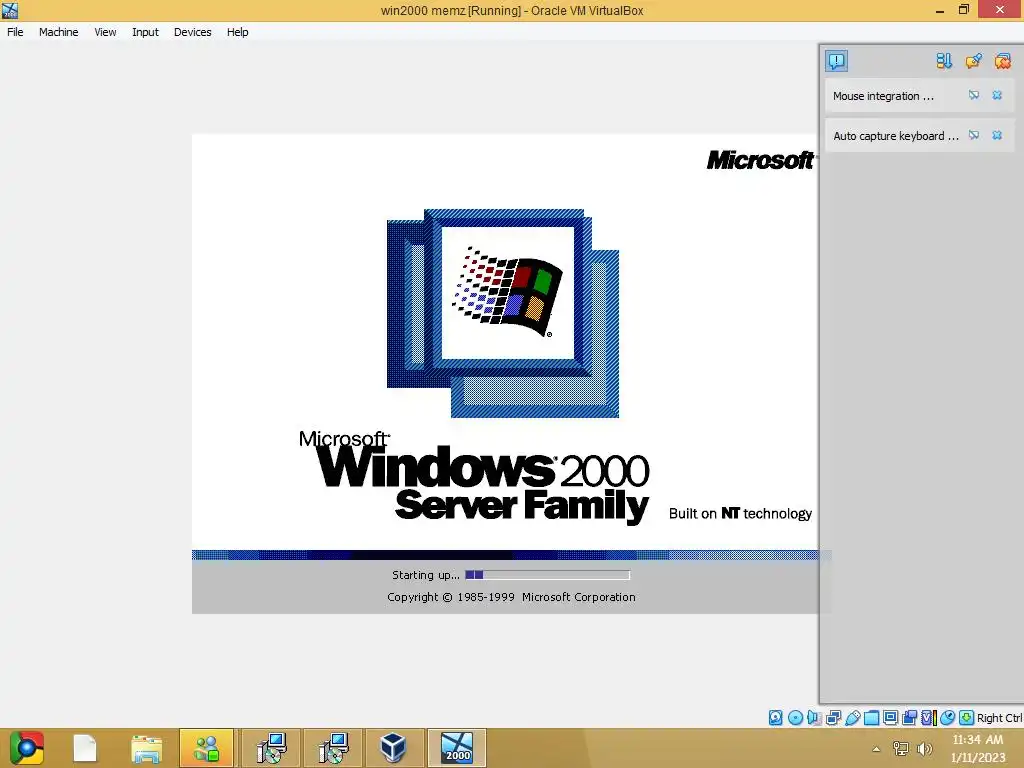The height and width of the screenshot is (768, 1024).
Task: Click the Starting up progress bar
Action: 547,575
